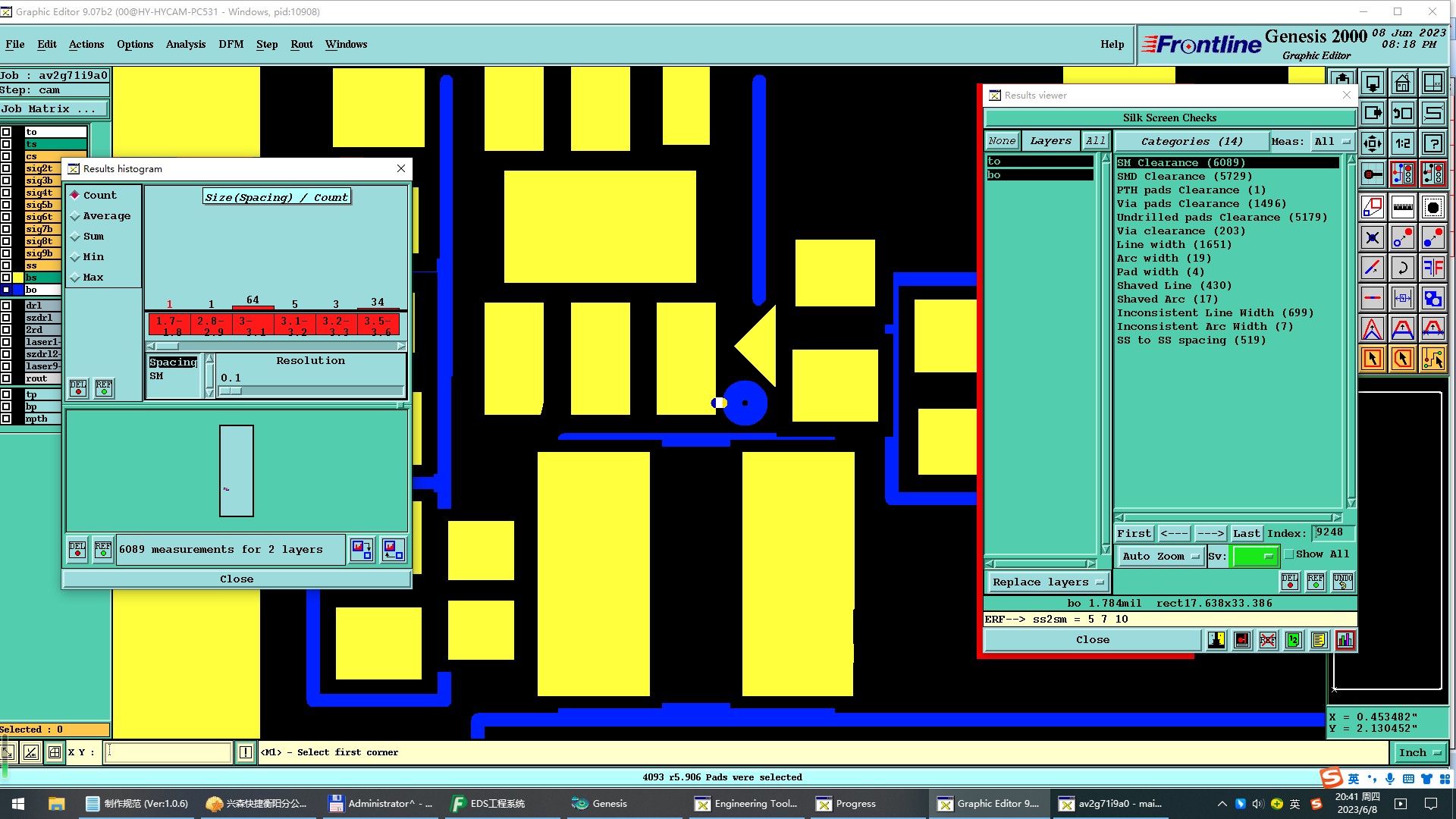Click the yellow notes icon in Results viewer
The width and height of the screenshot is (1456, 819).
point(1319,640)
